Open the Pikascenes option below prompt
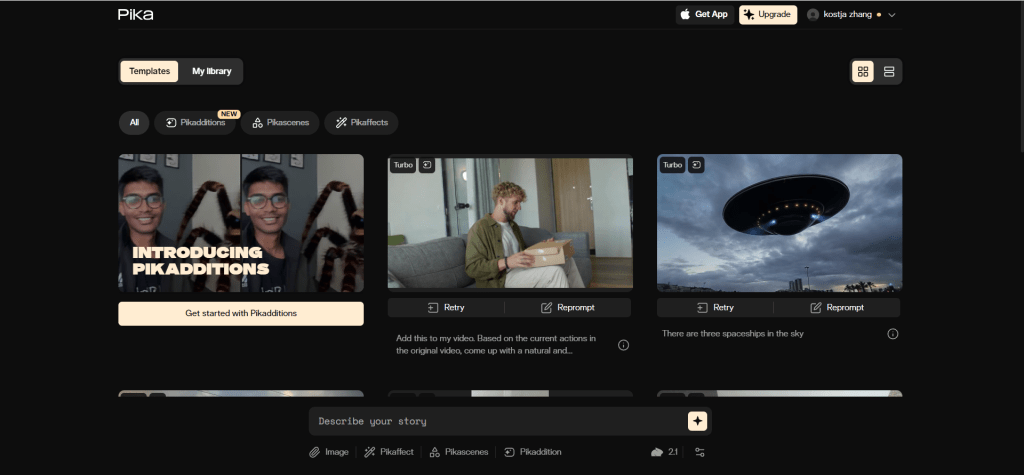This screenshot has width=1024, height=475. (x=459, y=452)
